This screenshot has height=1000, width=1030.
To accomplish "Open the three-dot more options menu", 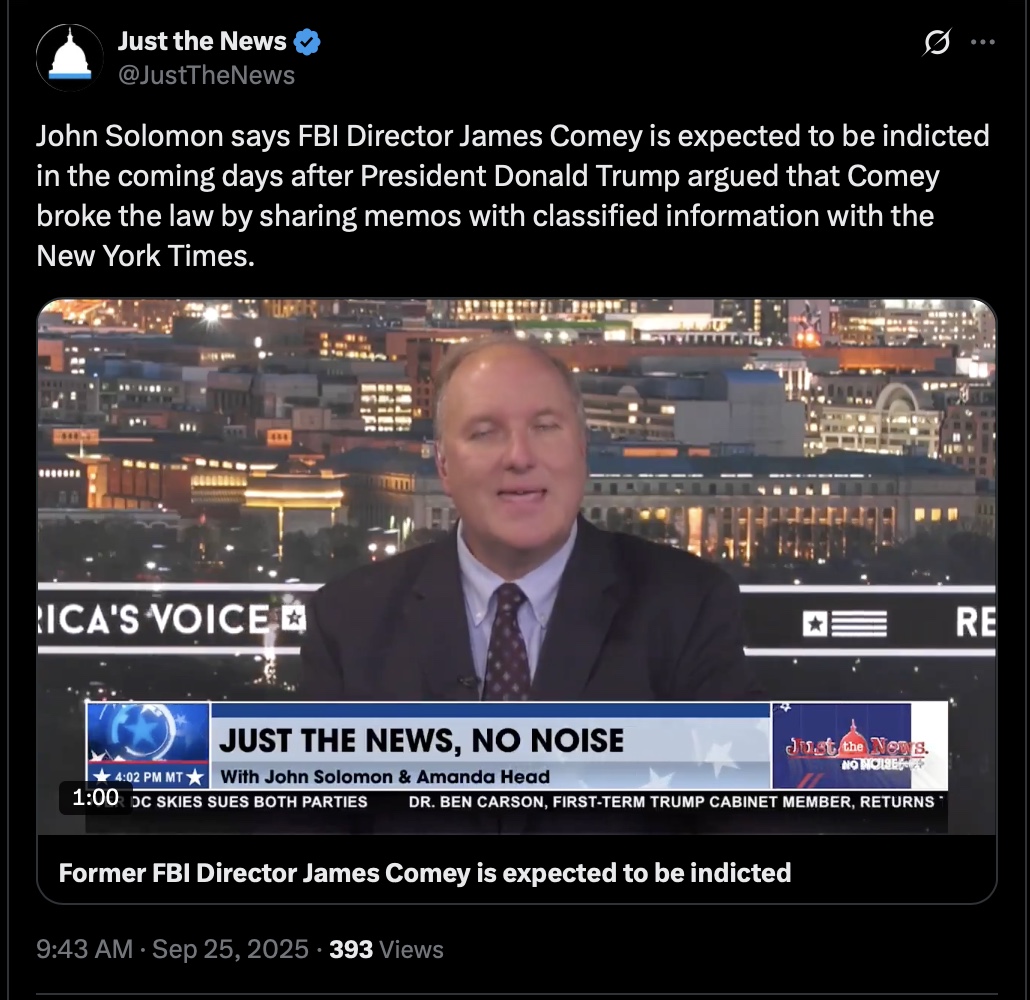I will point(983,42).
